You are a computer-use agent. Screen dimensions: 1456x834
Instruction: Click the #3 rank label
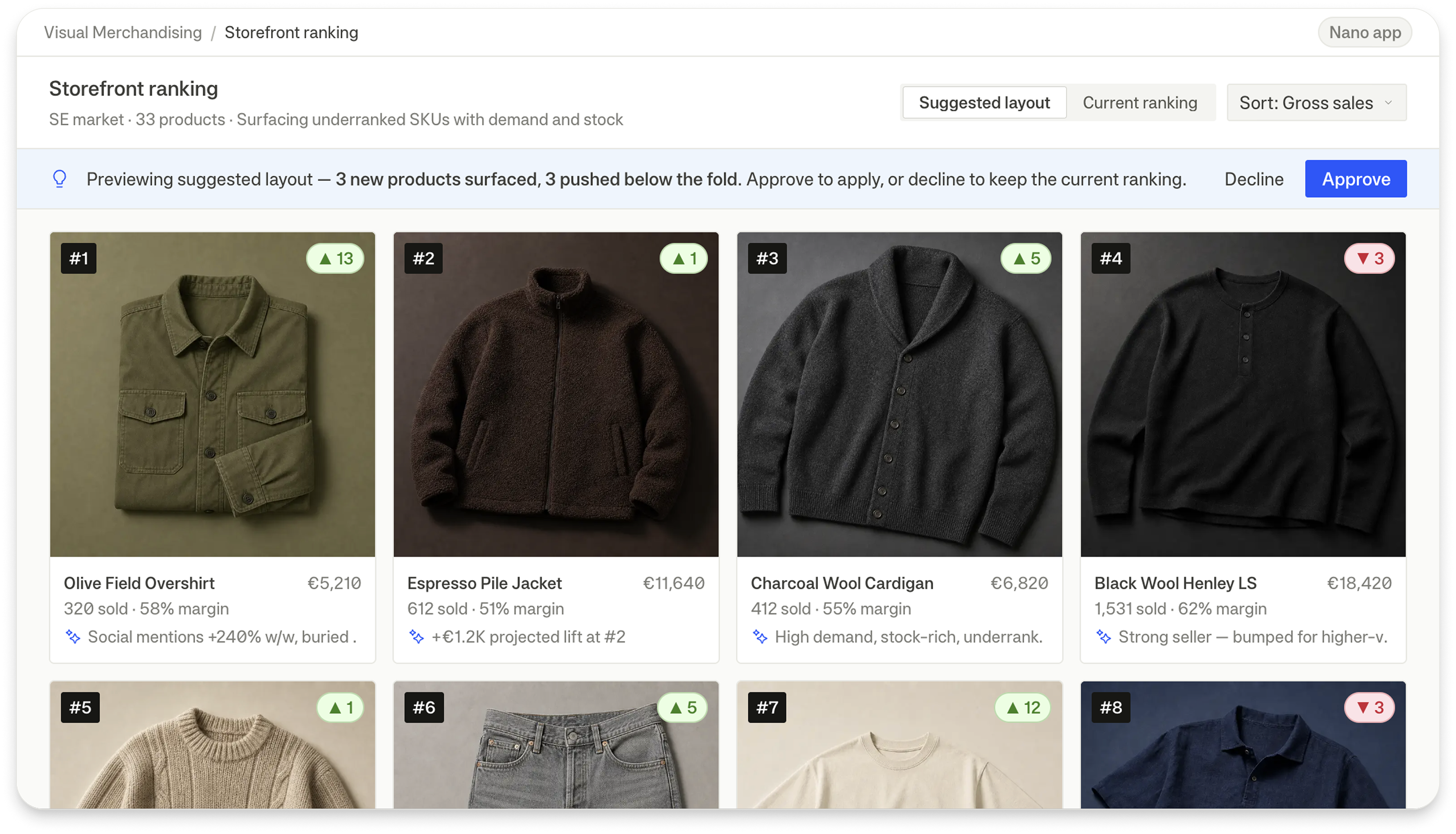click(x=767, y=258)
